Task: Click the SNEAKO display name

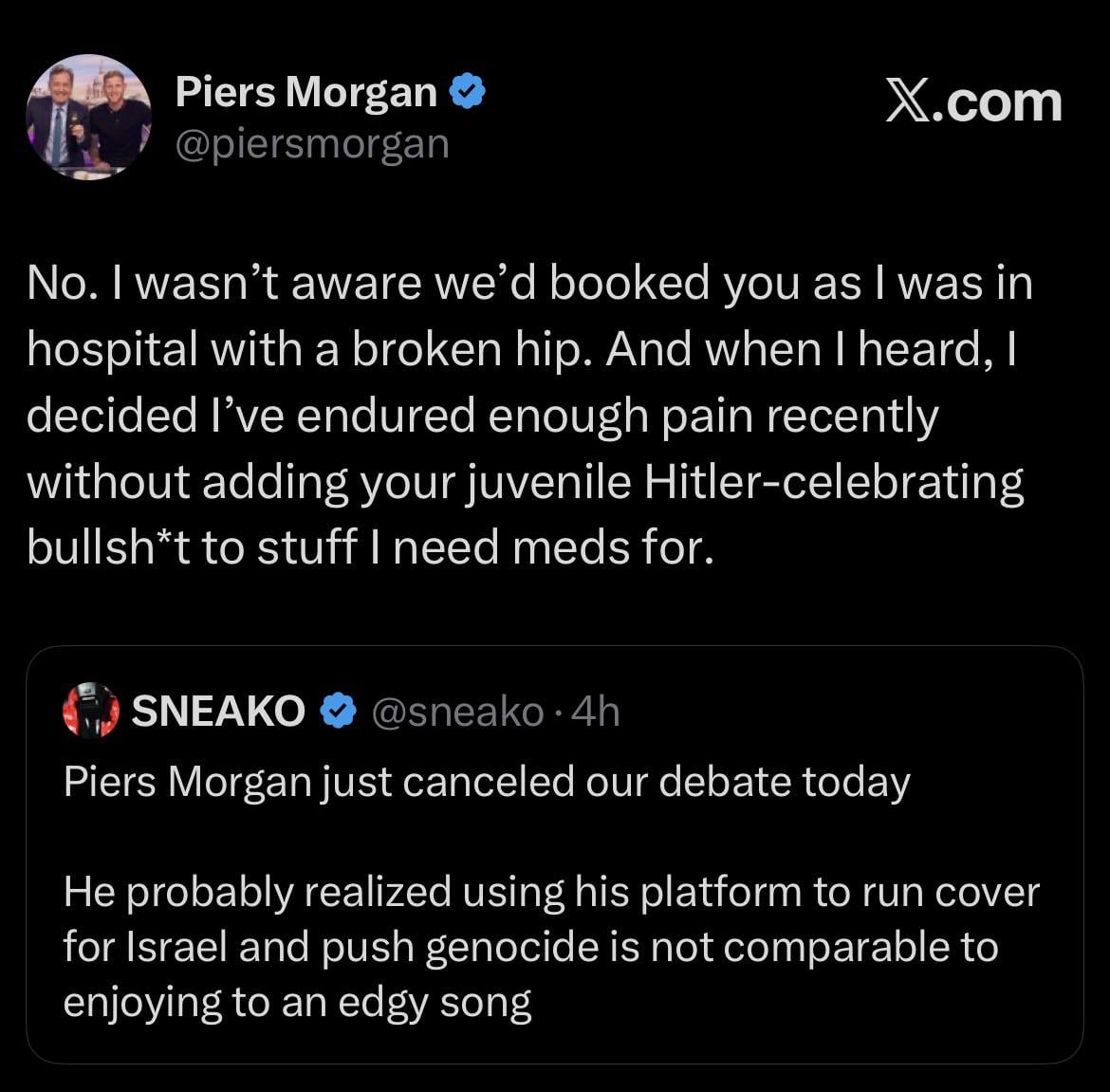Action: pos(218,711)
